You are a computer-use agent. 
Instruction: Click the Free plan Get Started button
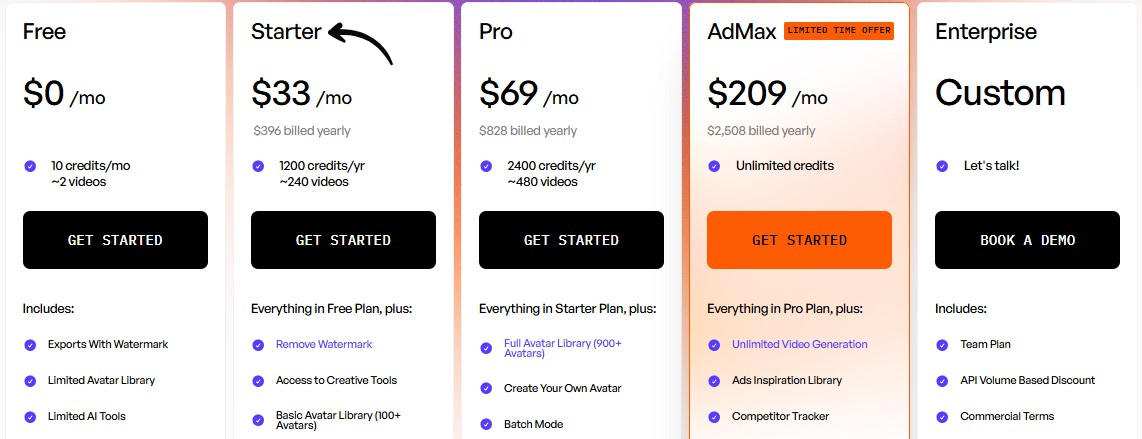pyautogui.click(x=115, y=240)
